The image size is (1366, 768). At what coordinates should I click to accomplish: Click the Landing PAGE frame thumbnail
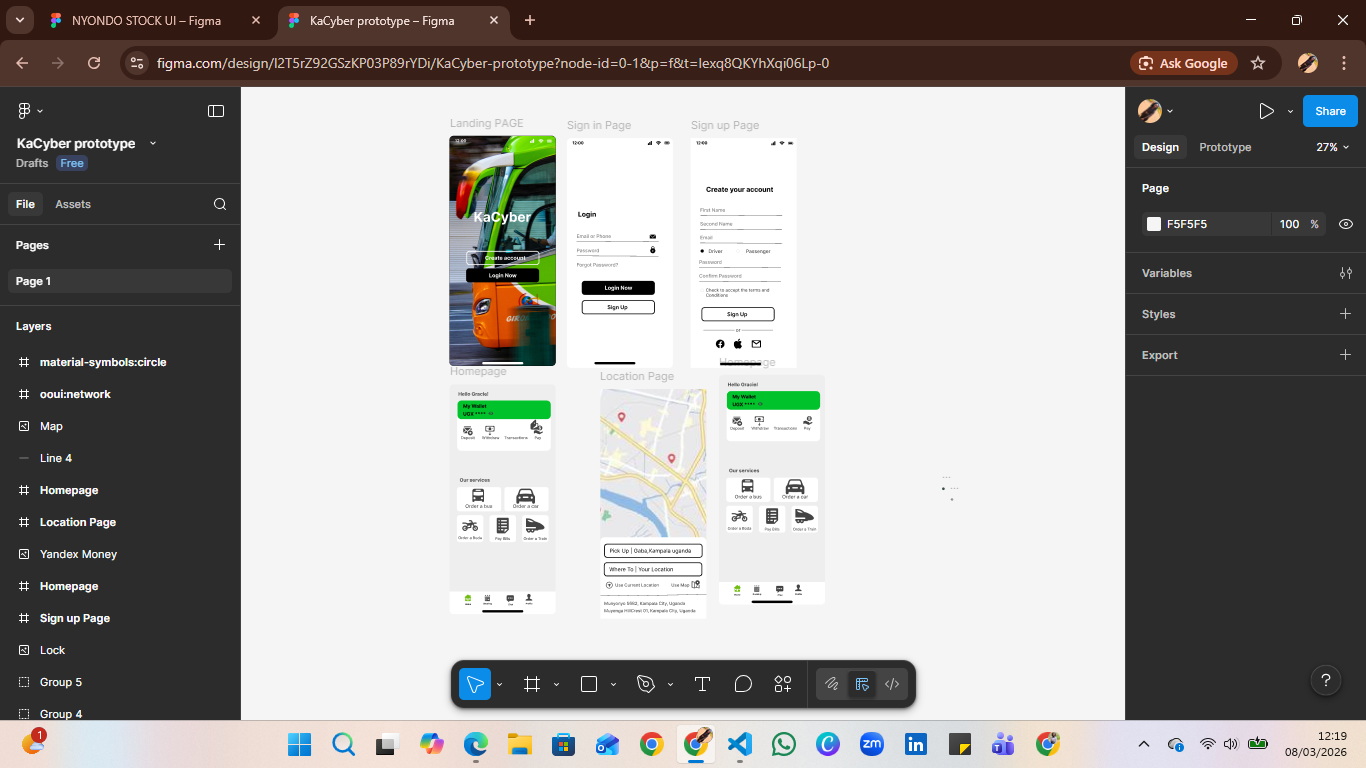(x=502, y=251)
